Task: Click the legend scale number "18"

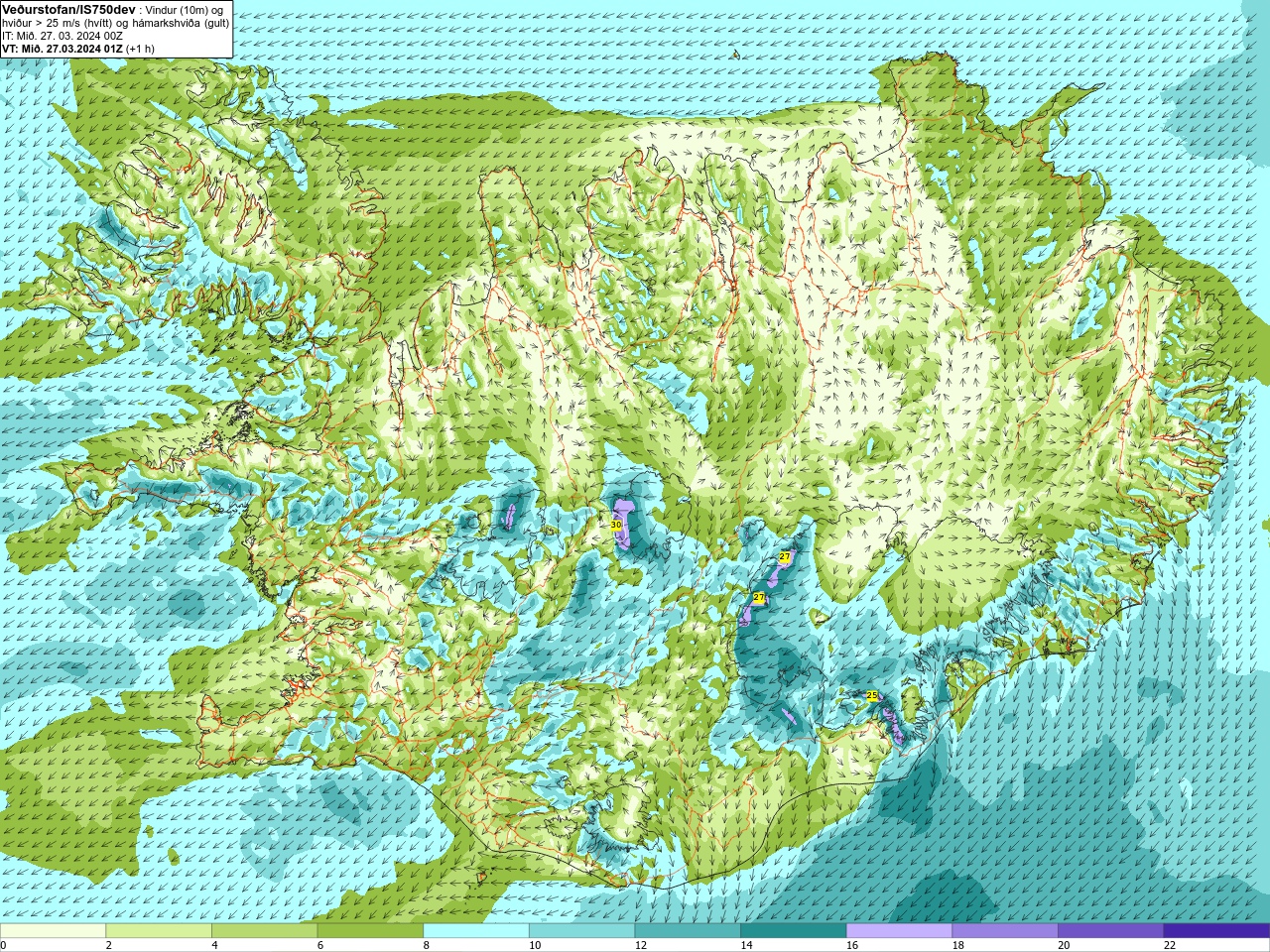Action: click(x=958, y=945)
